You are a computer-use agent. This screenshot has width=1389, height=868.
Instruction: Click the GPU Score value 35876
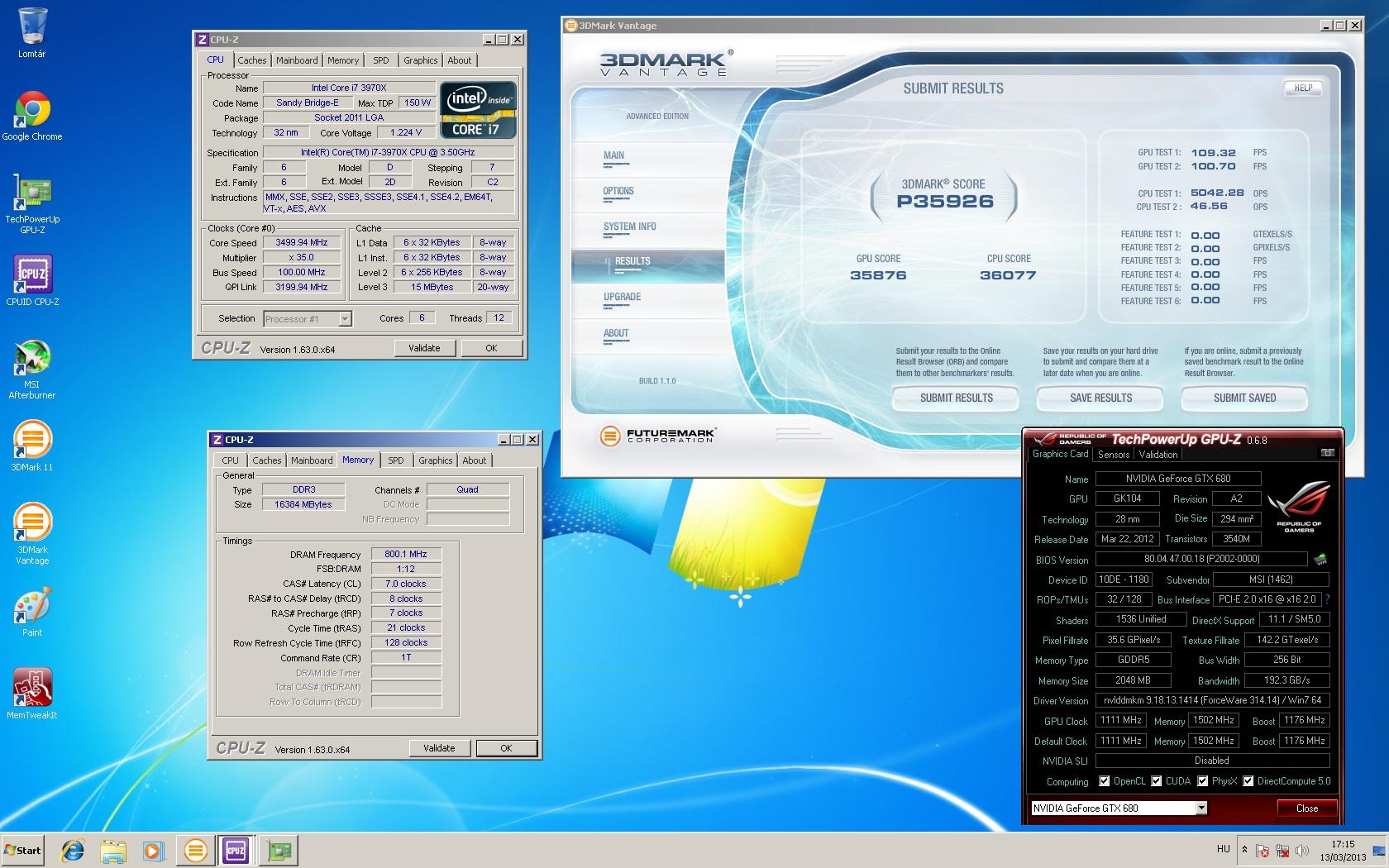878,275
